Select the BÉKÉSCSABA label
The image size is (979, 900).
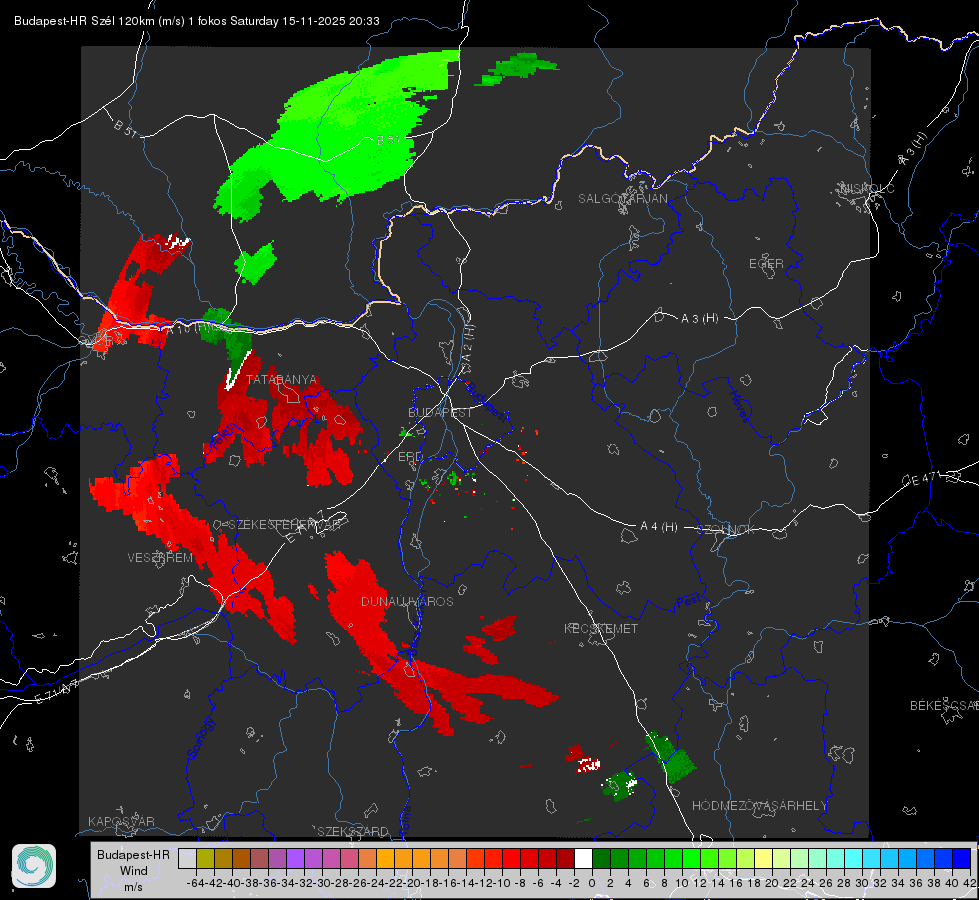[944, 706]
